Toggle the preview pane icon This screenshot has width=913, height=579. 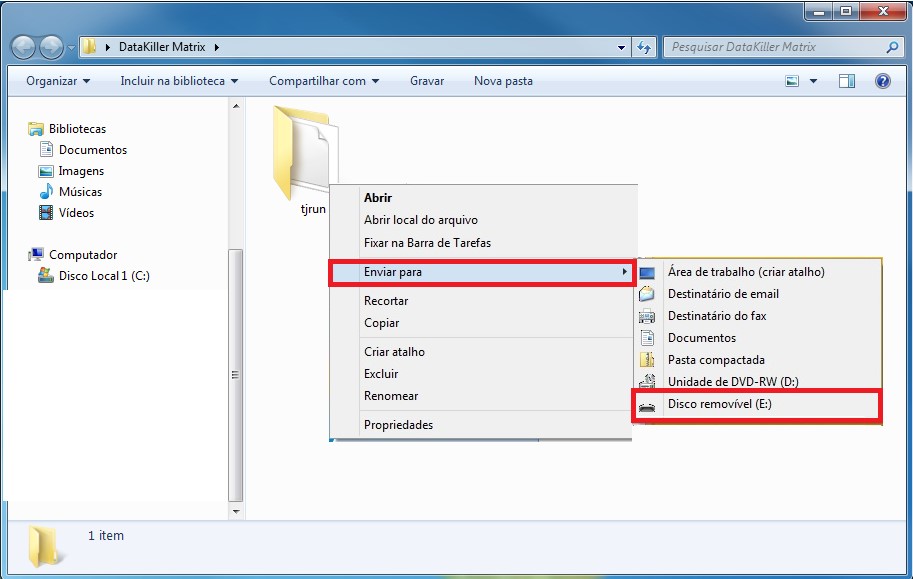tap(847, 81)
